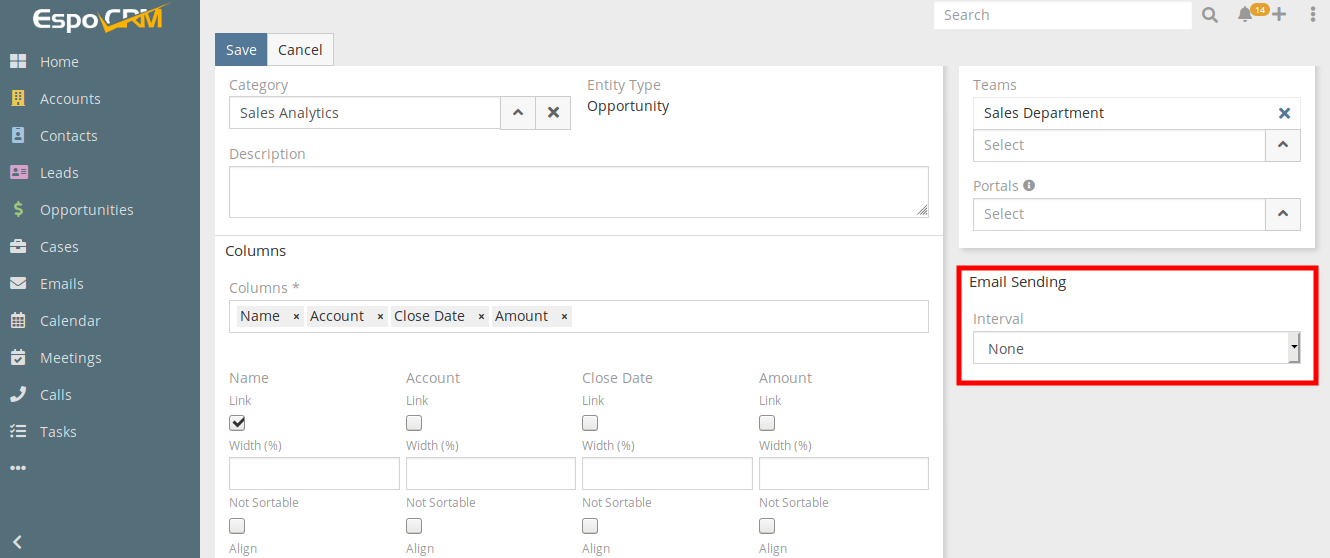The height and width of the screenshot is (558, 1330).
Task: Expand the Teams select list arrow
Action: 1283,145
